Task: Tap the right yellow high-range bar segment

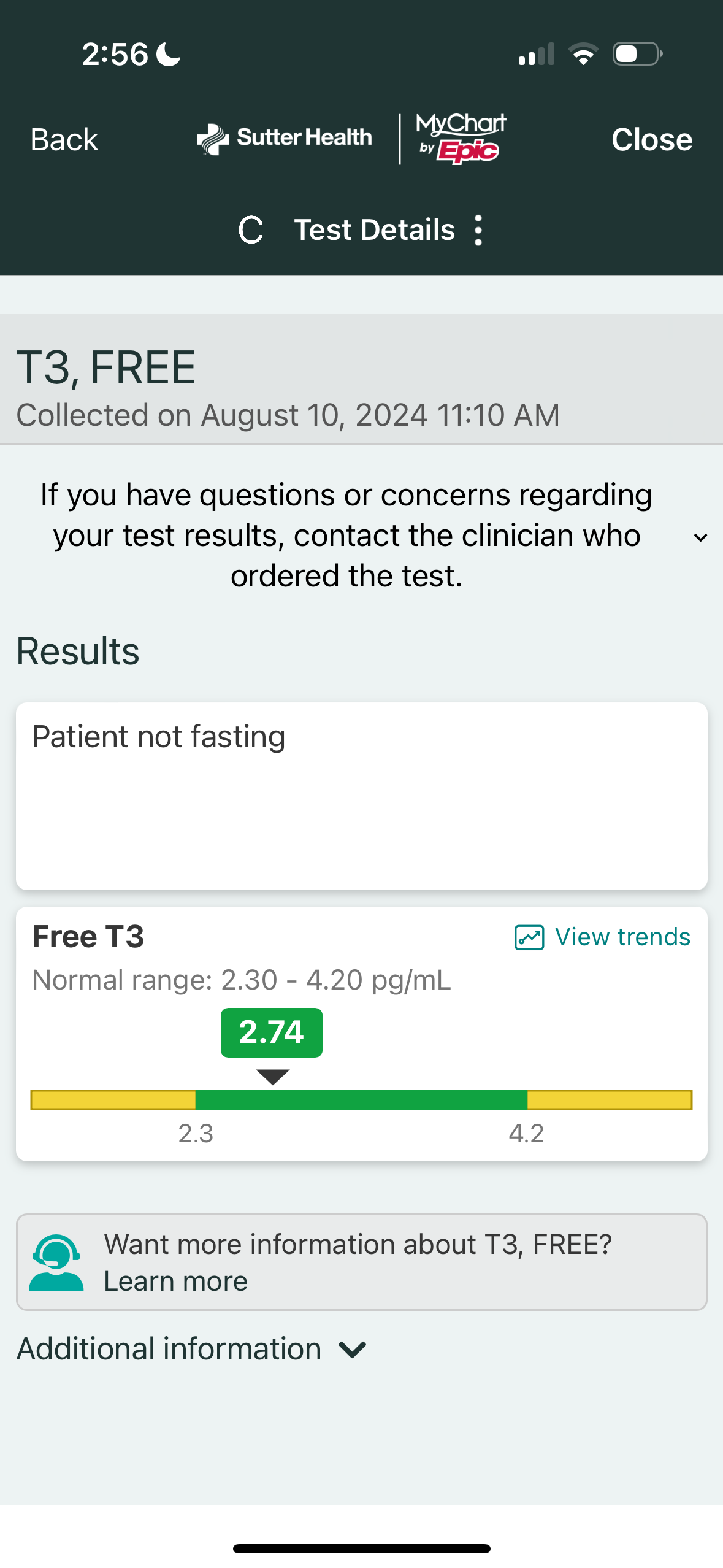Action: (x=610, y=1100)
